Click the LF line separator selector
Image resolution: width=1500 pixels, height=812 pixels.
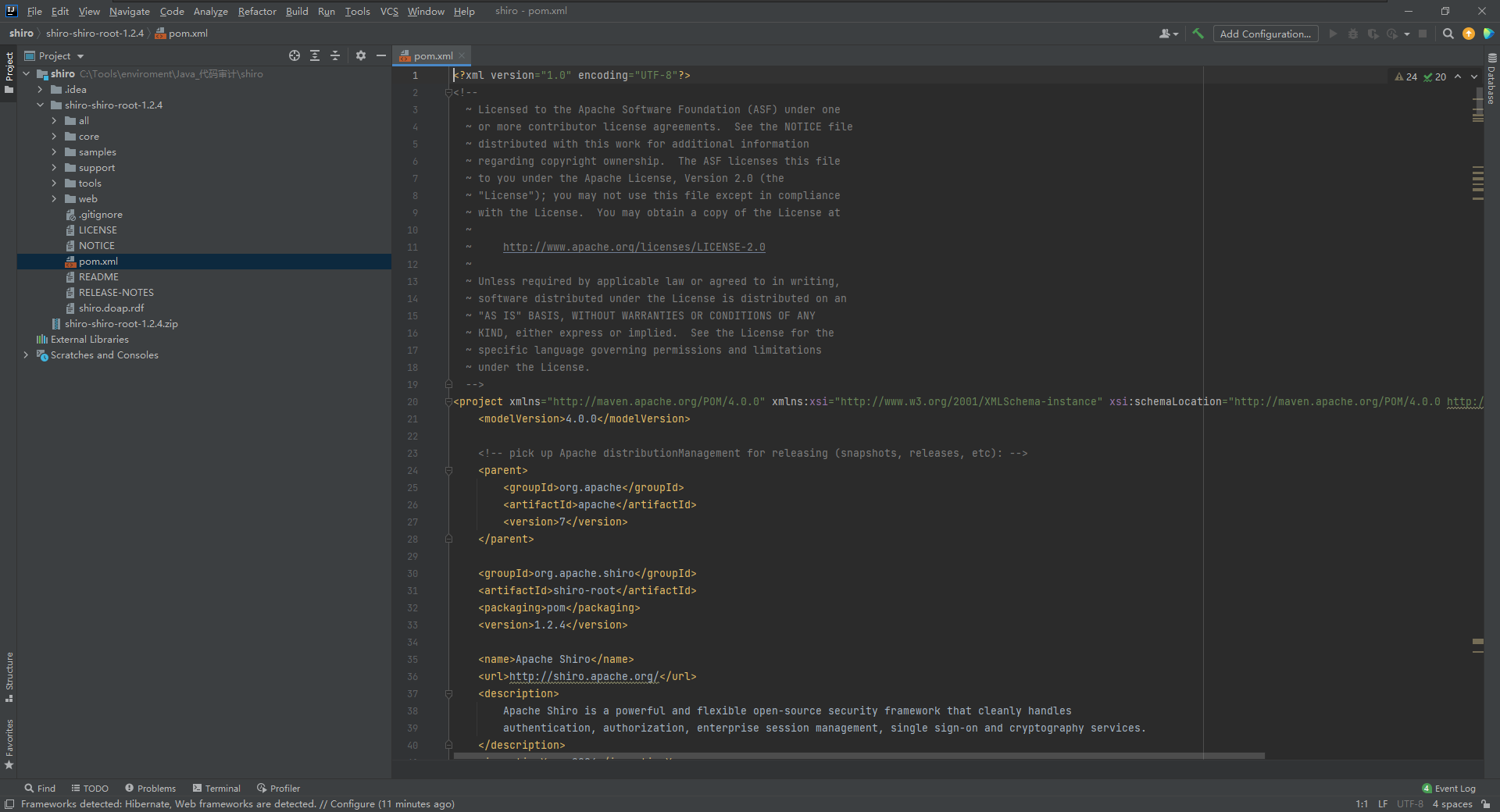(1383, 803)
